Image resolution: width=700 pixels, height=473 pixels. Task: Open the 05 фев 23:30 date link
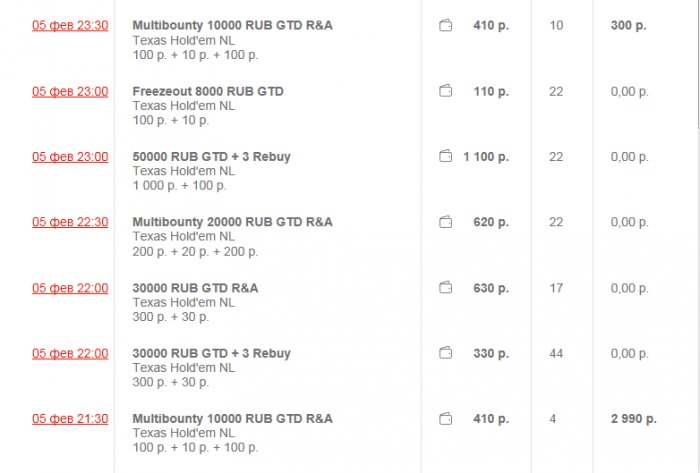(x=70, y=26)
